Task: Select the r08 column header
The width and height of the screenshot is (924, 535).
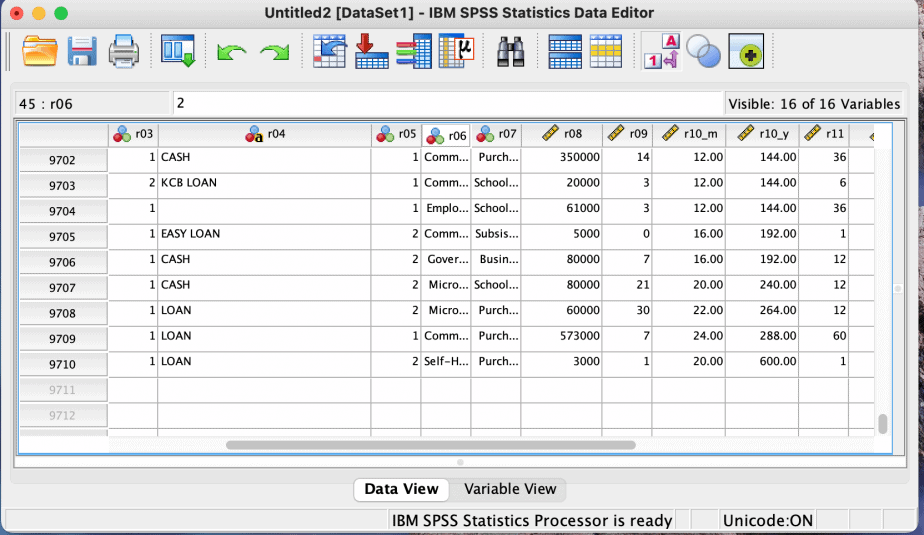Action: [562, 134]
